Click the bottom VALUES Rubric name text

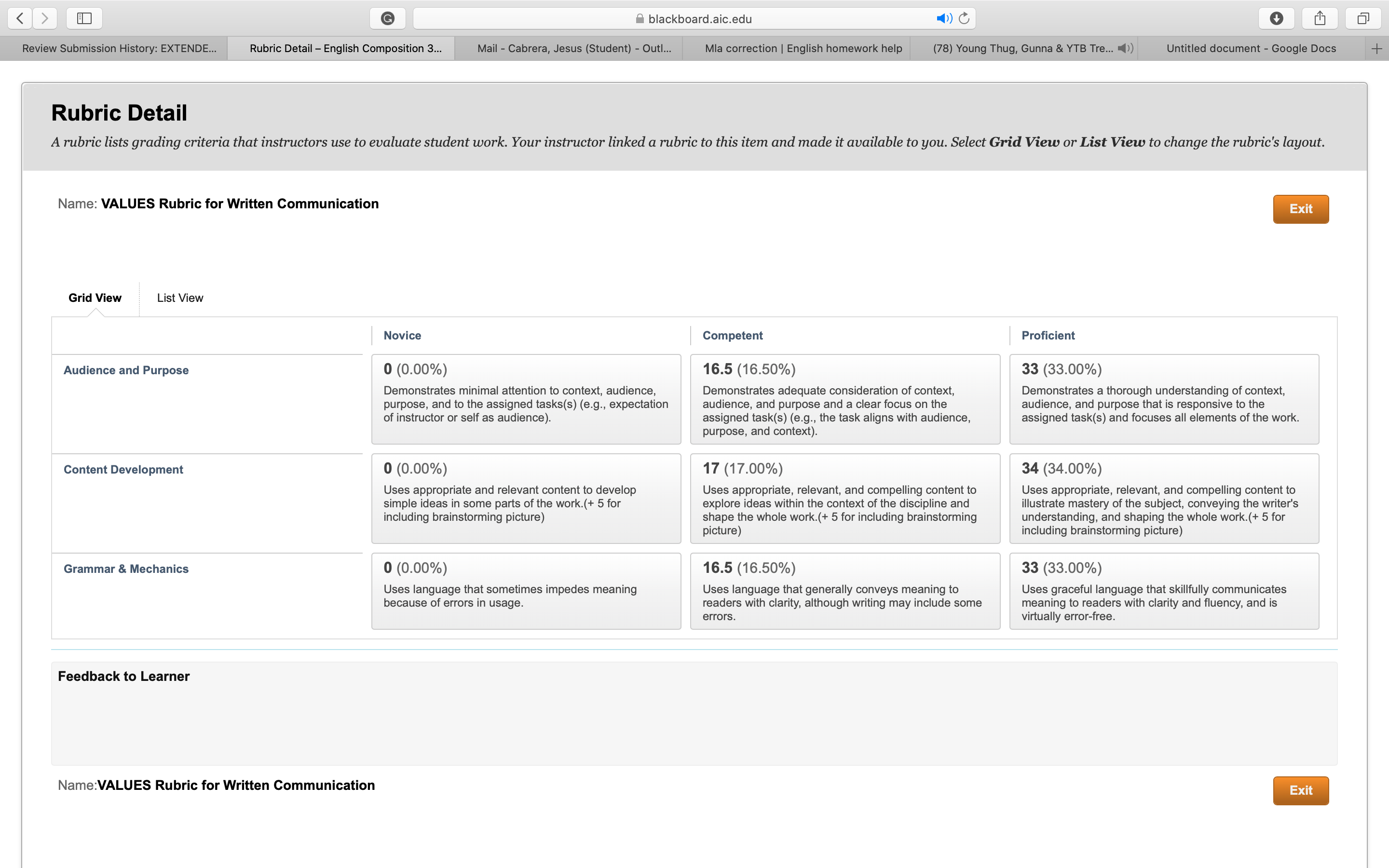pyautogui.click(x=236, y=786)
